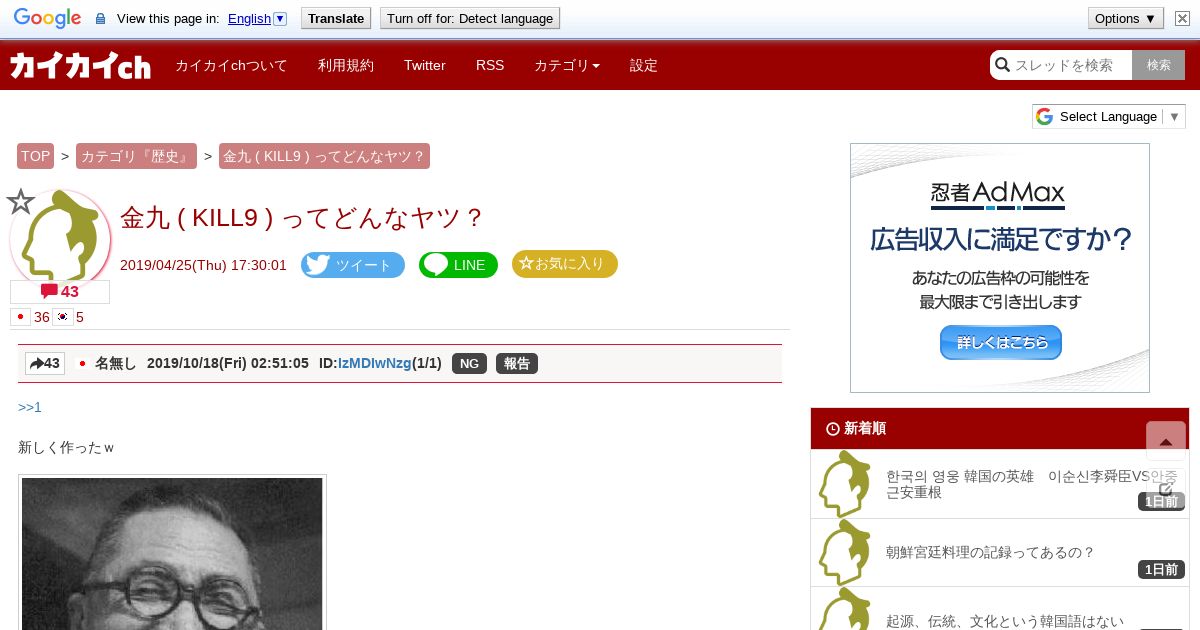Click the Translate button
The image size is (1200, 630).
[336, 18]
